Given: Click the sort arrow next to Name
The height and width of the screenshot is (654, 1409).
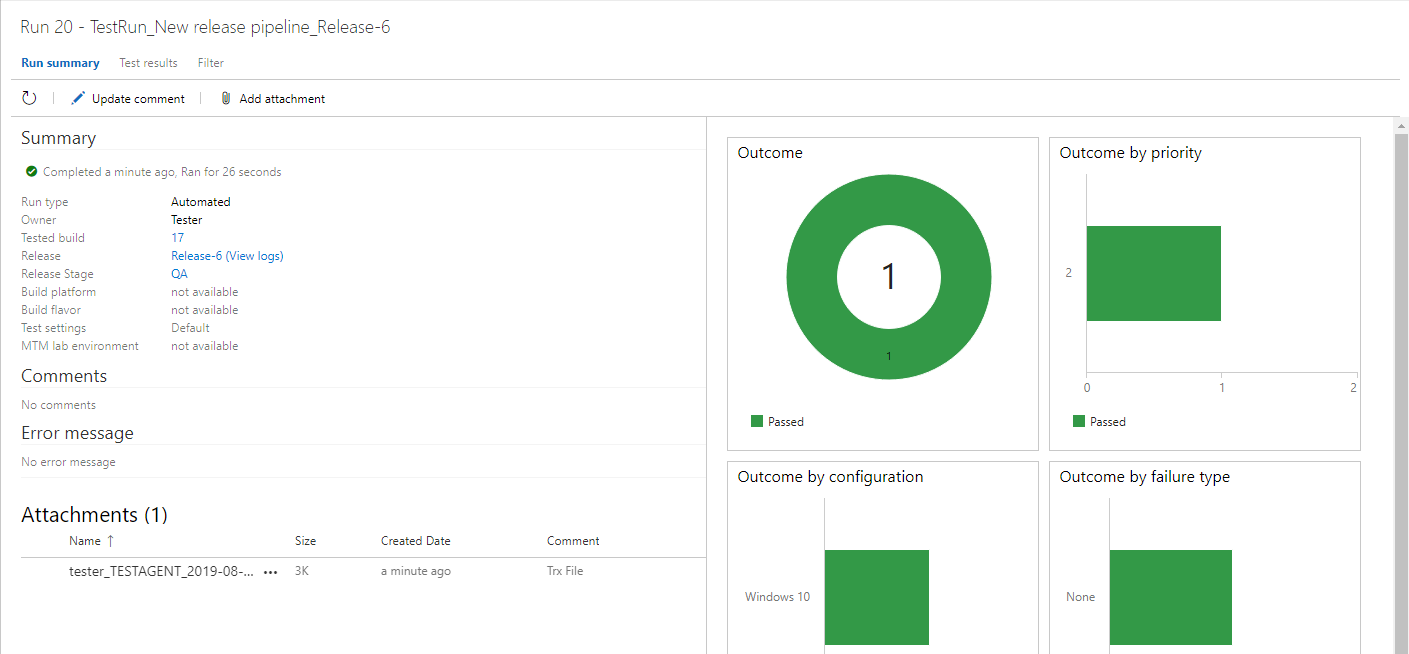Looking at the screenshot, I should pos(108,540).
